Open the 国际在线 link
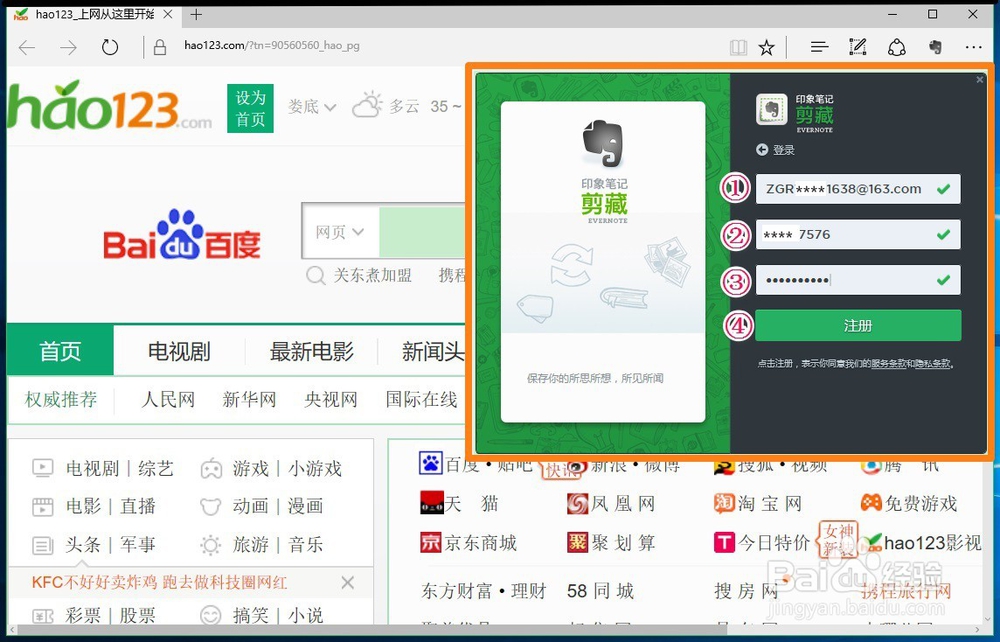The width and height of the screenshot is (1000, 642). click(421, 400)
